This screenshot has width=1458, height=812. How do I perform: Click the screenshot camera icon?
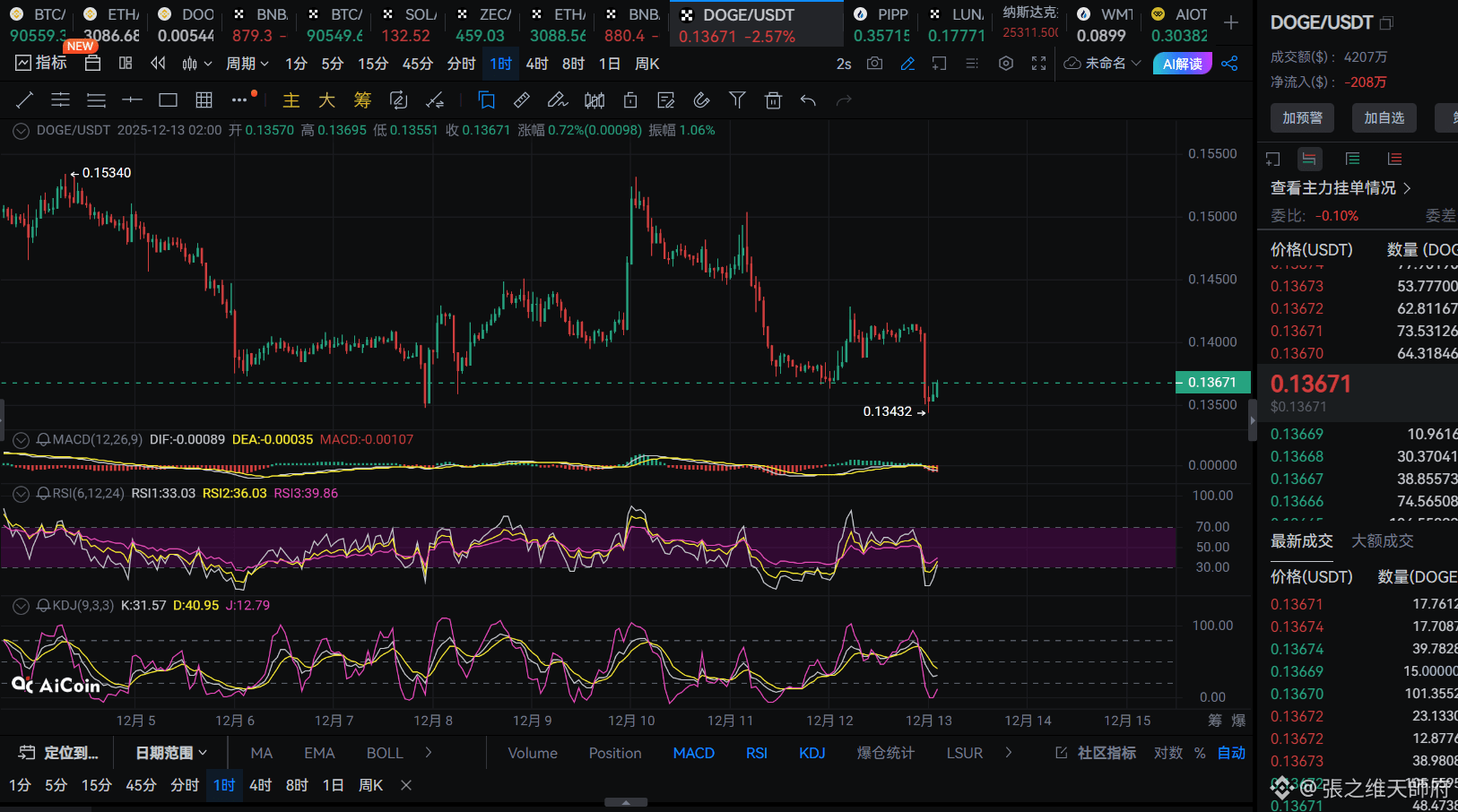(874, 64)
